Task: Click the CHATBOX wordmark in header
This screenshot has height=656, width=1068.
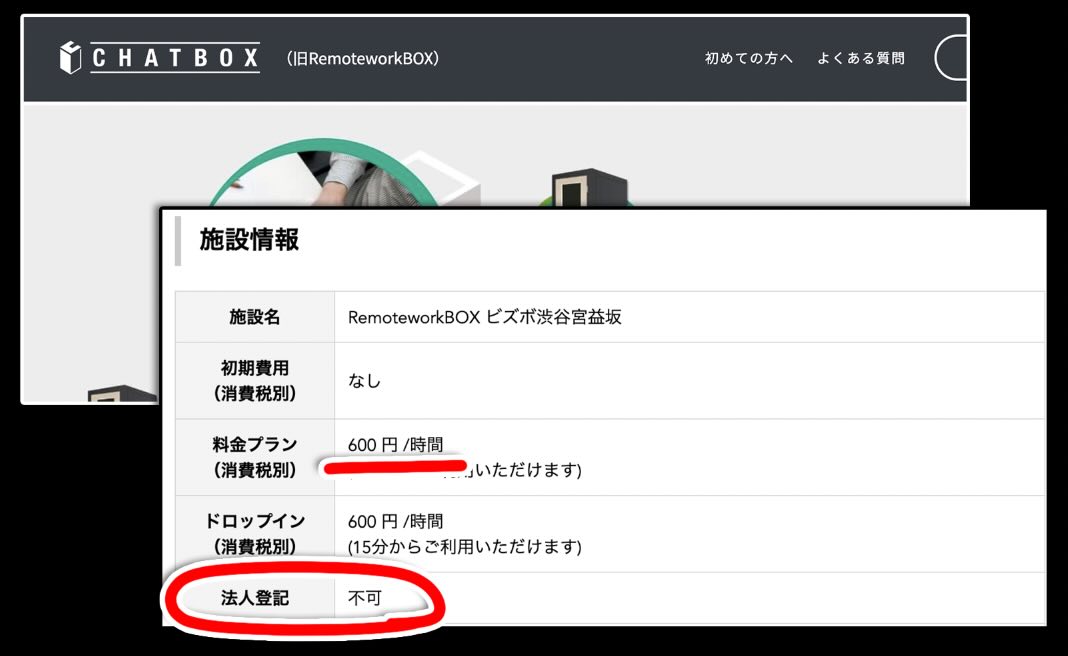Action: (175, 57)
